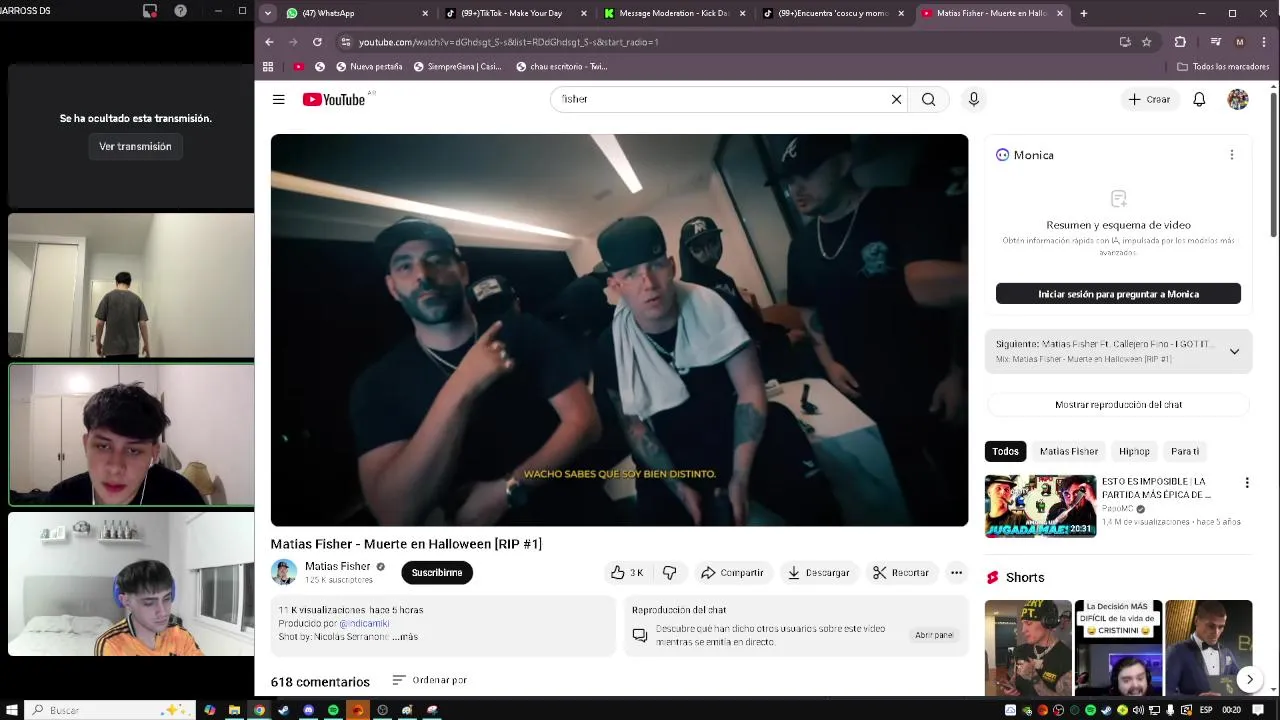Share the video via Compartir
Image resolution: width=1280 pixels, height=720 pixels.
pos(732,572)
